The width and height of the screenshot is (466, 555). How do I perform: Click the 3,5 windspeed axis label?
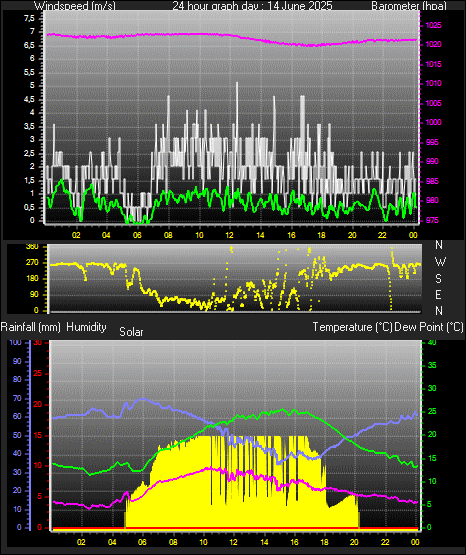[29, 126]
